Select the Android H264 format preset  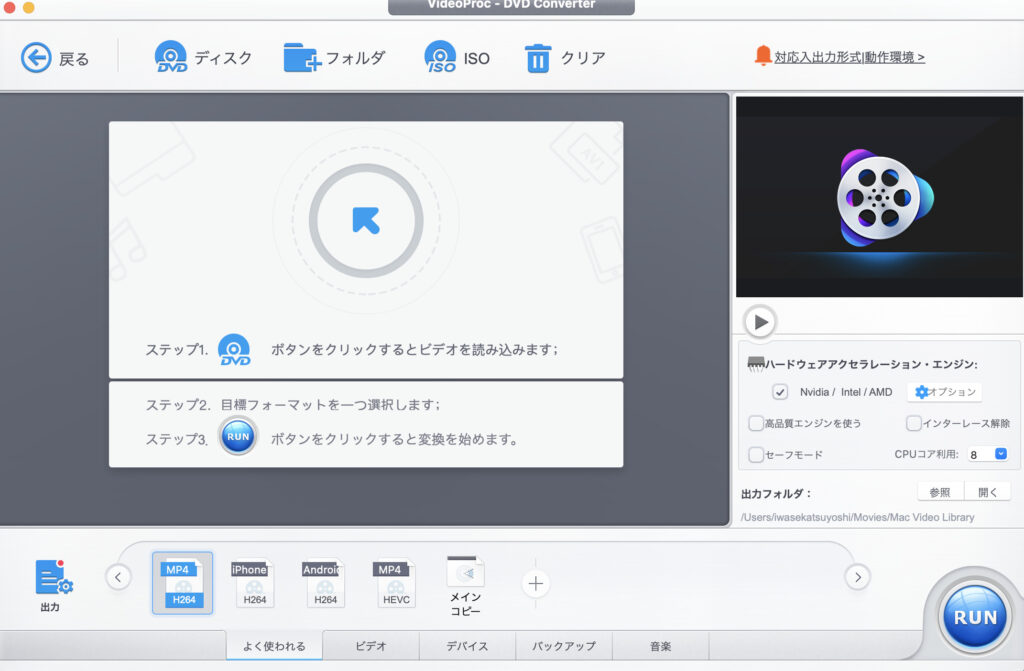[323, 583]
